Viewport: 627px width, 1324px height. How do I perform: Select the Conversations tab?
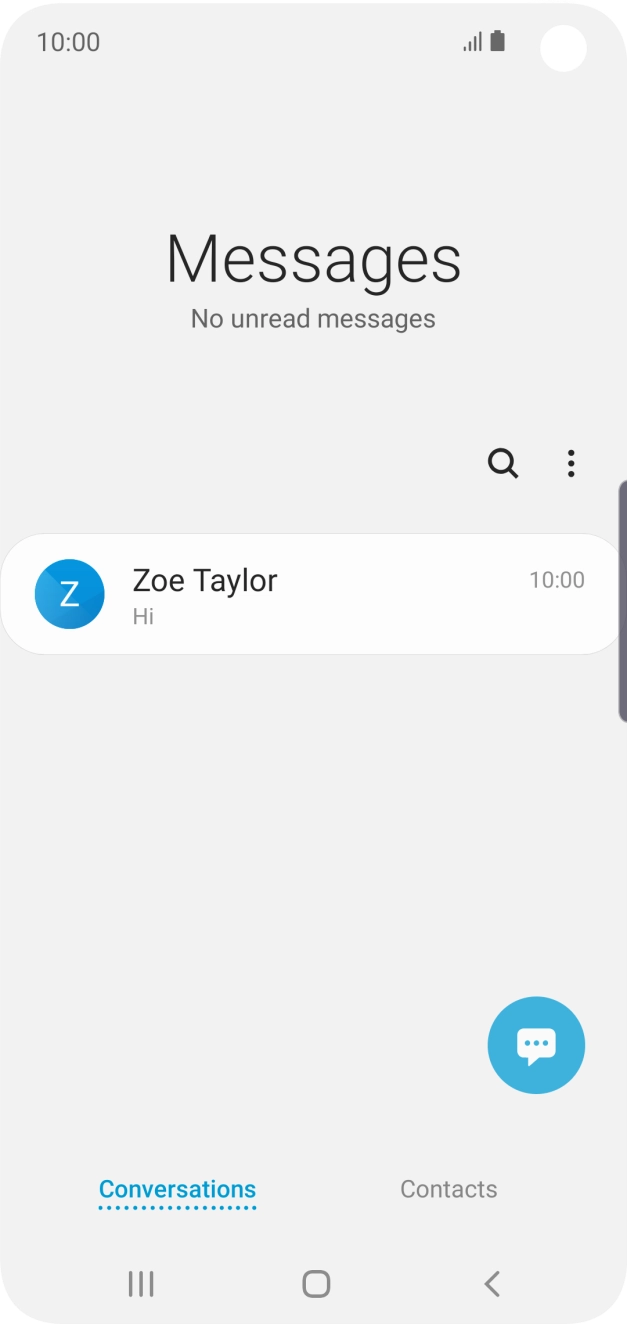pyautogui.click(x=176, y=1189)
